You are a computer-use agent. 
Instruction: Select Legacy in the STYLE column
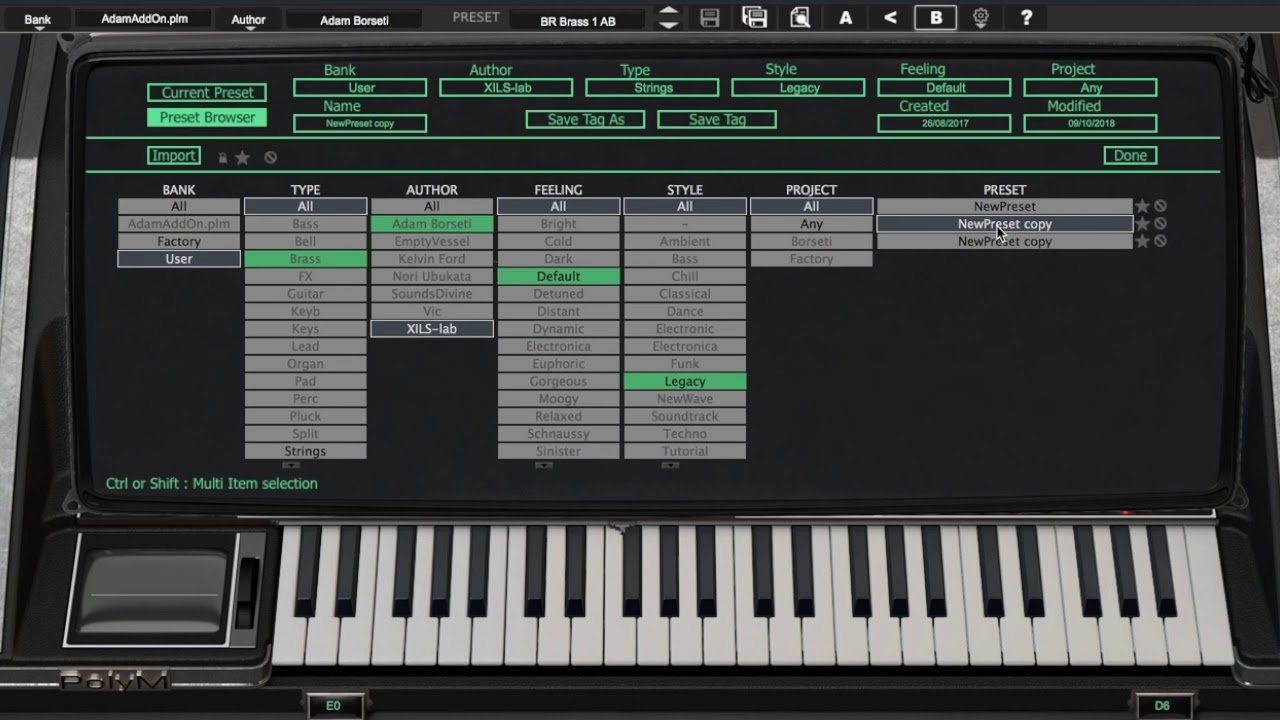click(685, 381)
